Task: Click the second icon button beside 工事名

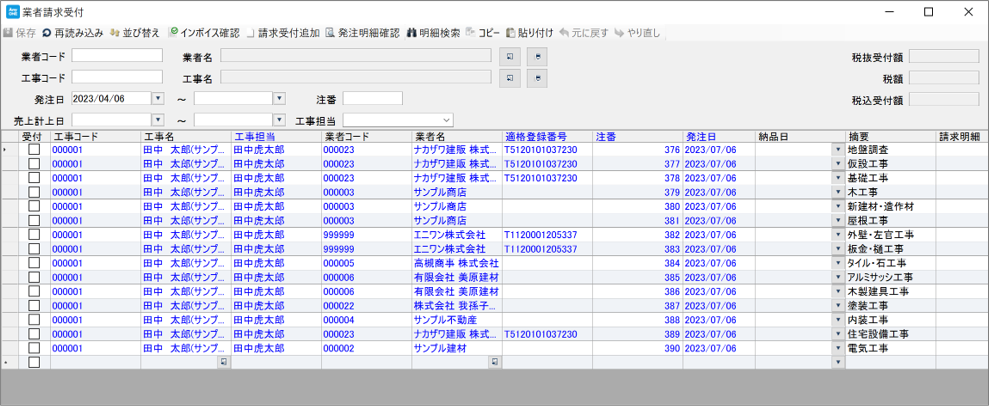Action: (x=537, y=78)
